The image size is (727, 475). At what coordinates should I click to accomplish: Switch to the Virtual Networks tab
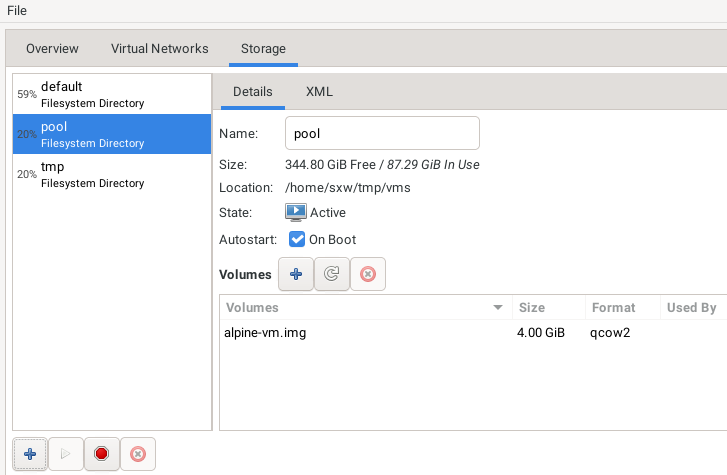[159, 48]
